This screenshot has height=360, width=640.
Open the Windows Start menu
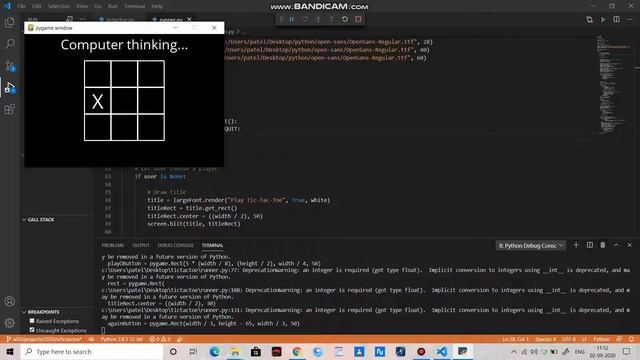[10, 351]
